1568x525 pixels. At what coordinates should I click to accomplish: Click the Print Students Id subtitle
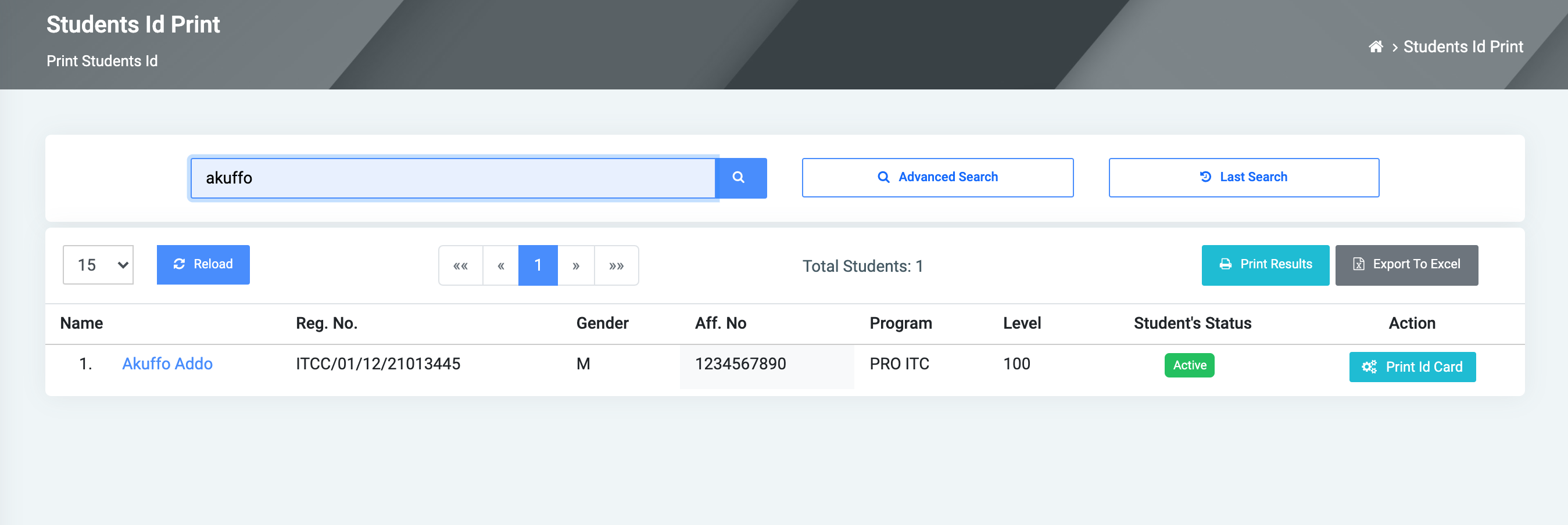click(x=102, y=61)
